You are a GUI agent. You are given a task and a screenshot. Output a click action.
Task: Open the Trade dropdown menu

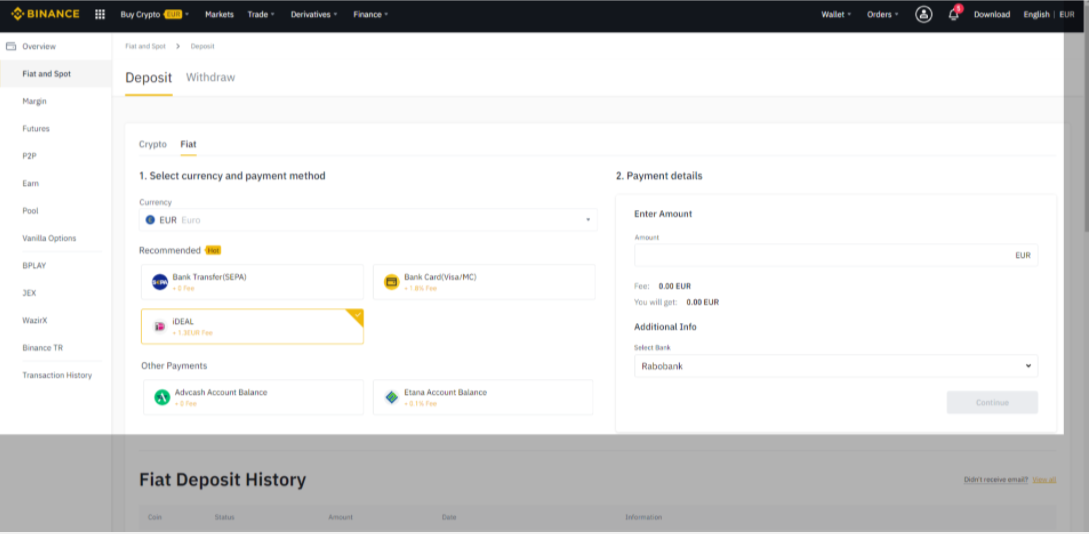(x=260, y=14)
